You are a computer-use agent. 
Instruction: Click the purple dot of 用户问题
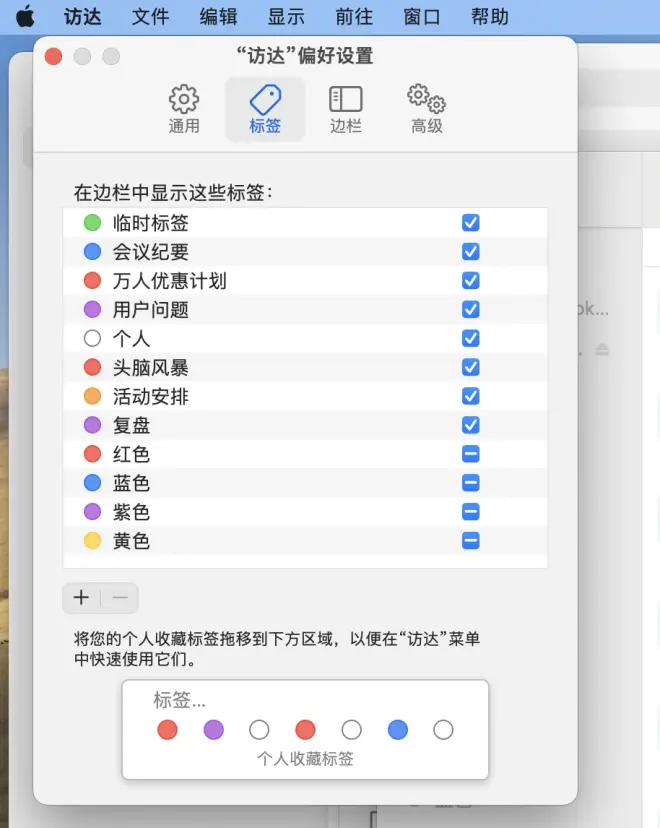tap(92, 309)
